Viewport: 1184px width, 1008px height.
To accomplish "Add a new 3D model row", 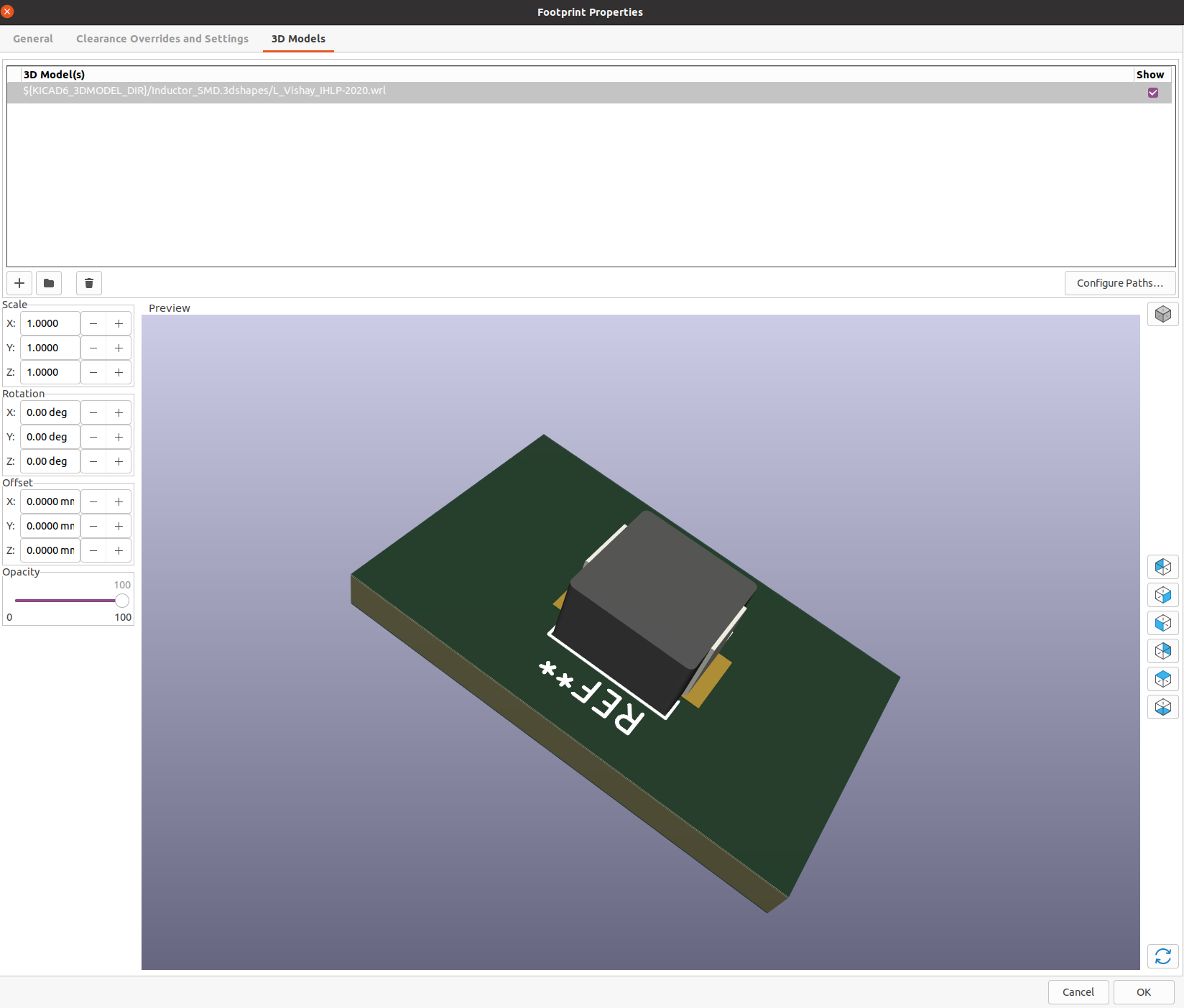I will click(19, 283).
